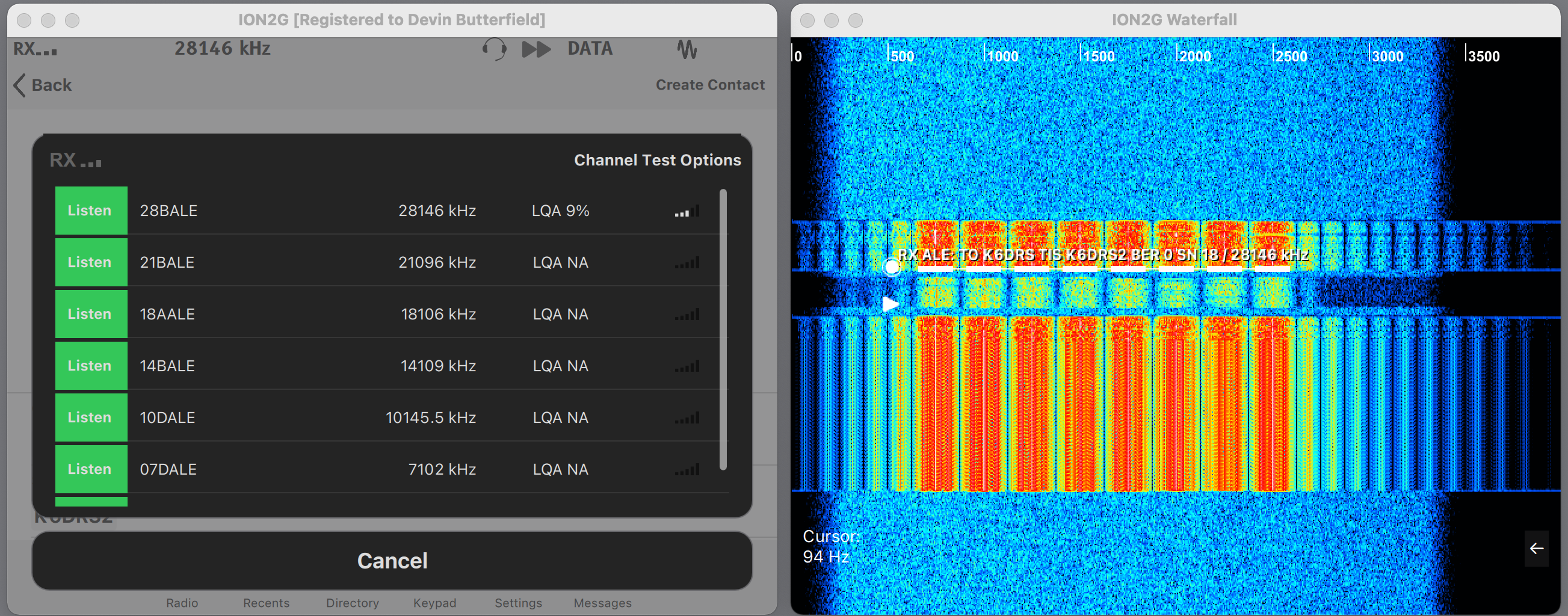Click Create Contact link

[x=710, y=85]
